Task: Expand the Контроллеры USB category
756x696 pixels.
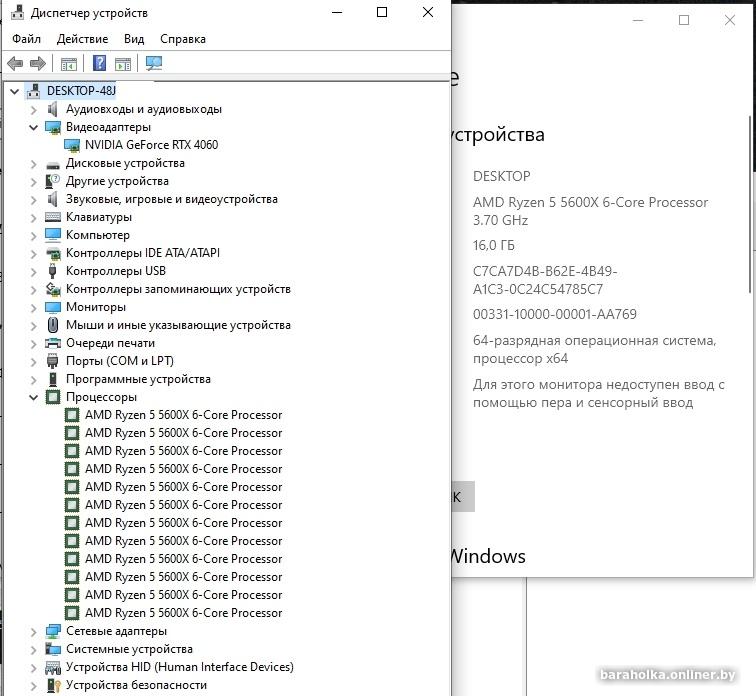Action: [x=34, y=272]
